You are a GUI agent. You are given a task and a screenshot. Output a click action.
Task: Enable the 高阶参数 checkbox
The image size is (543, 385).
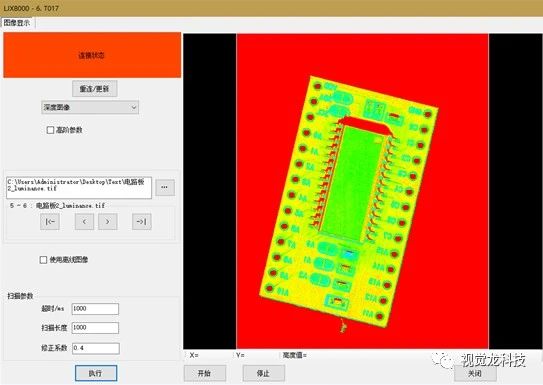(51, 130)
